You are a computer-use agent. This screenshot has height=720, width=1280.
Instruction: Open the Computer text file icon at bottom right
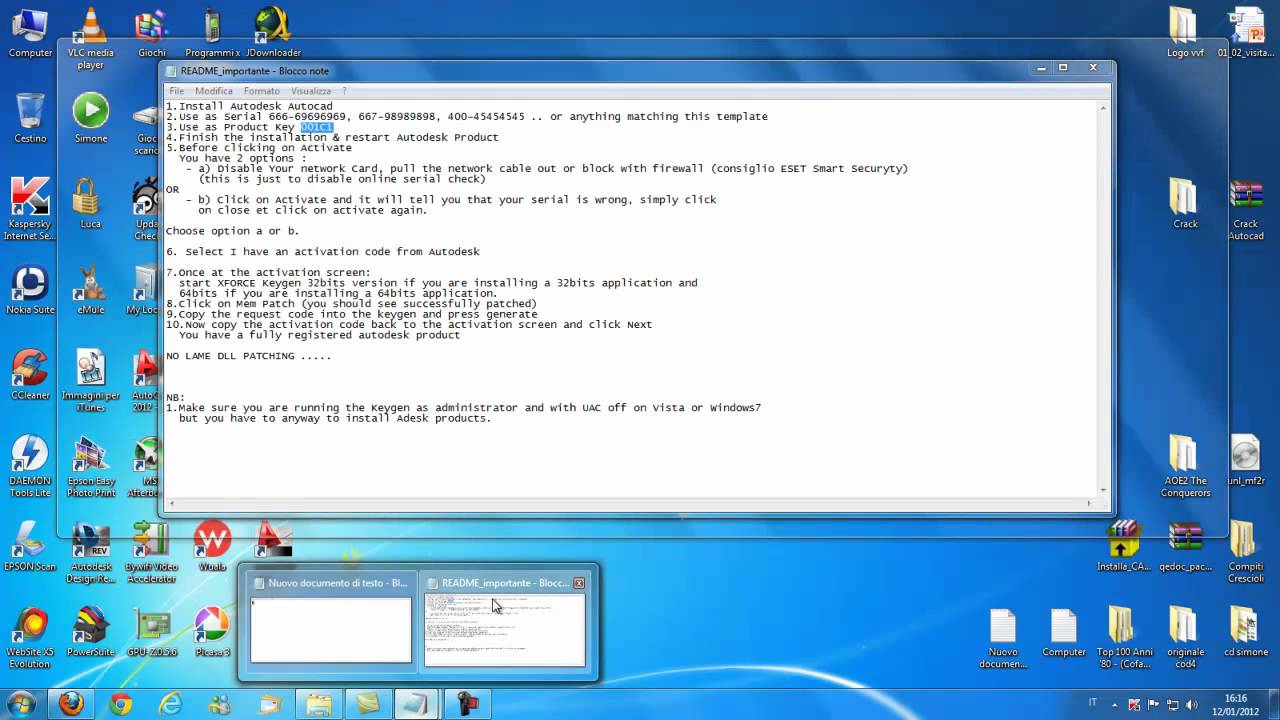pyautogui.click(x=1064, y=633)
